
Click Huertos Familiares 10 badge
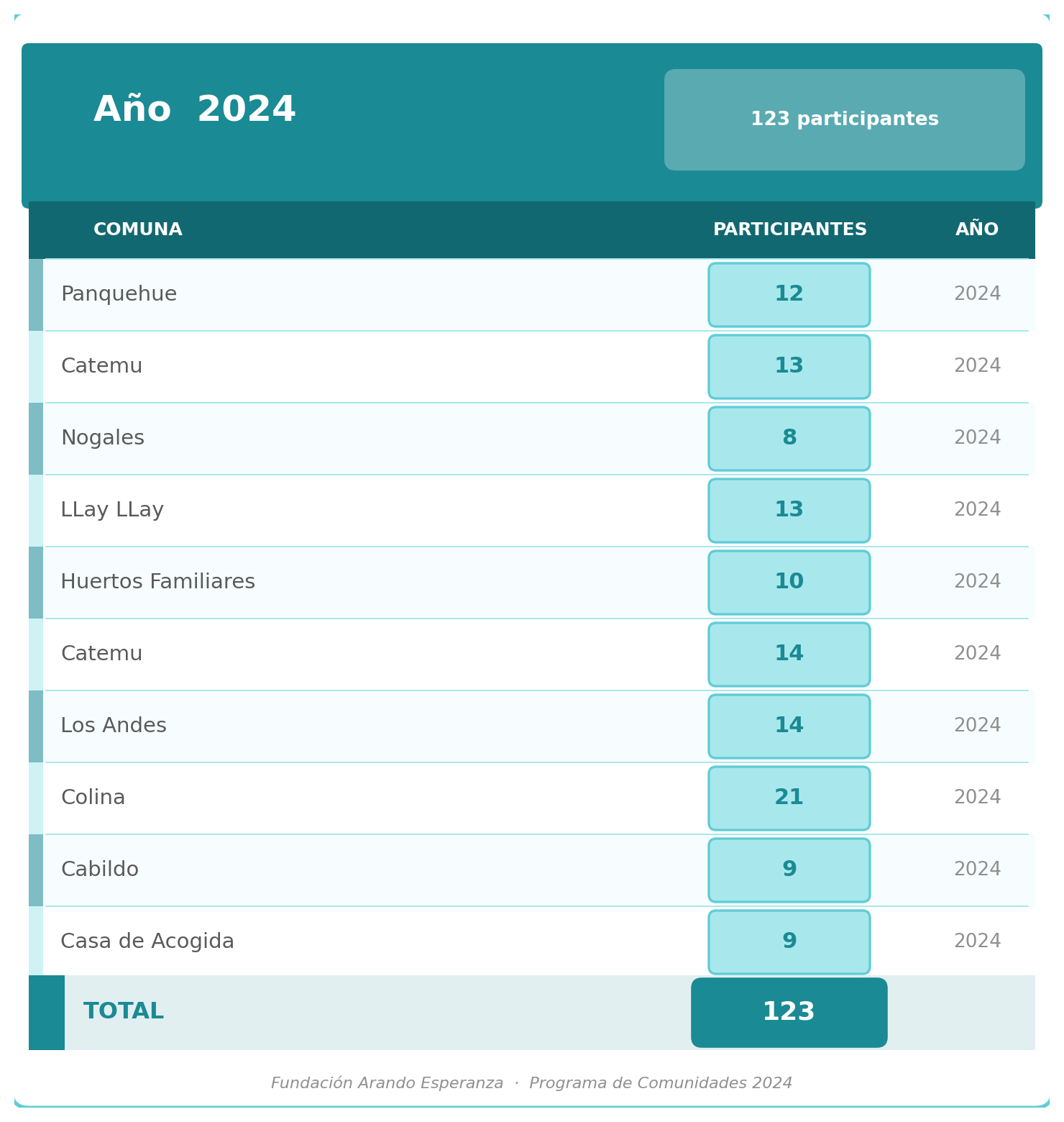click(x=789, y=583)
